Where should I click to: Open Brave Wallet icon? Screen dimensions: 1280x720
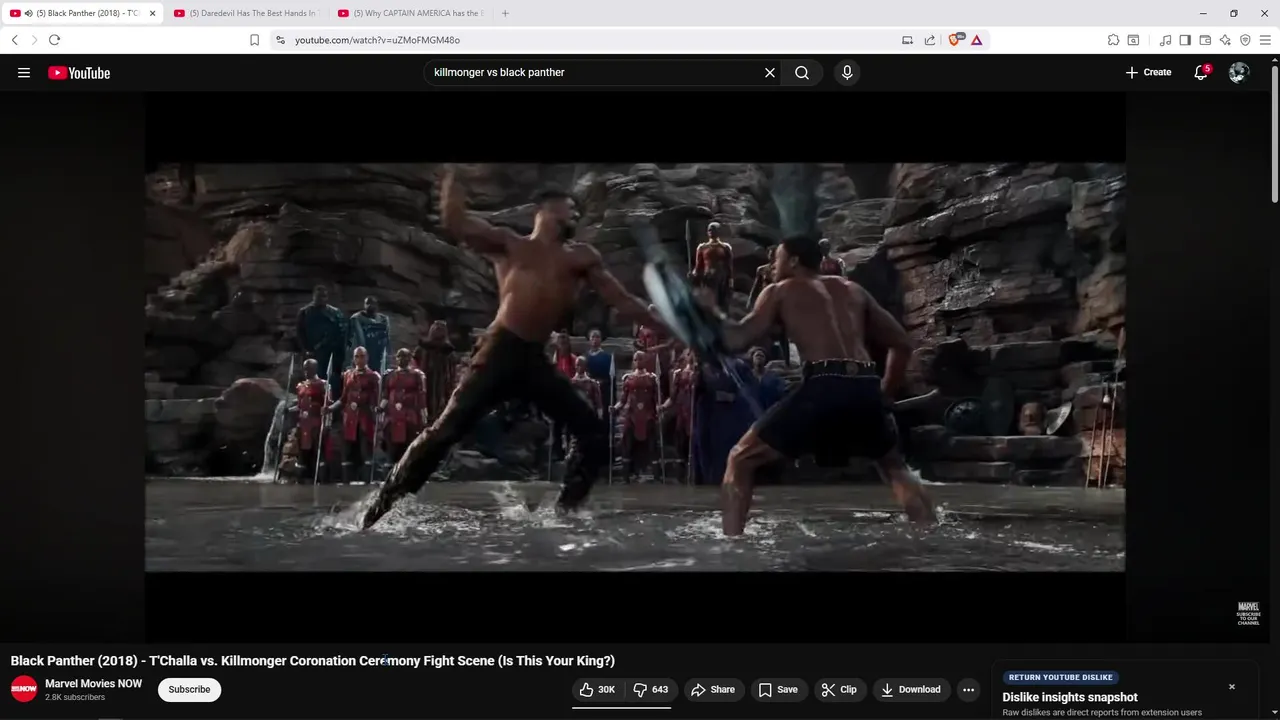coord(1205,40)
